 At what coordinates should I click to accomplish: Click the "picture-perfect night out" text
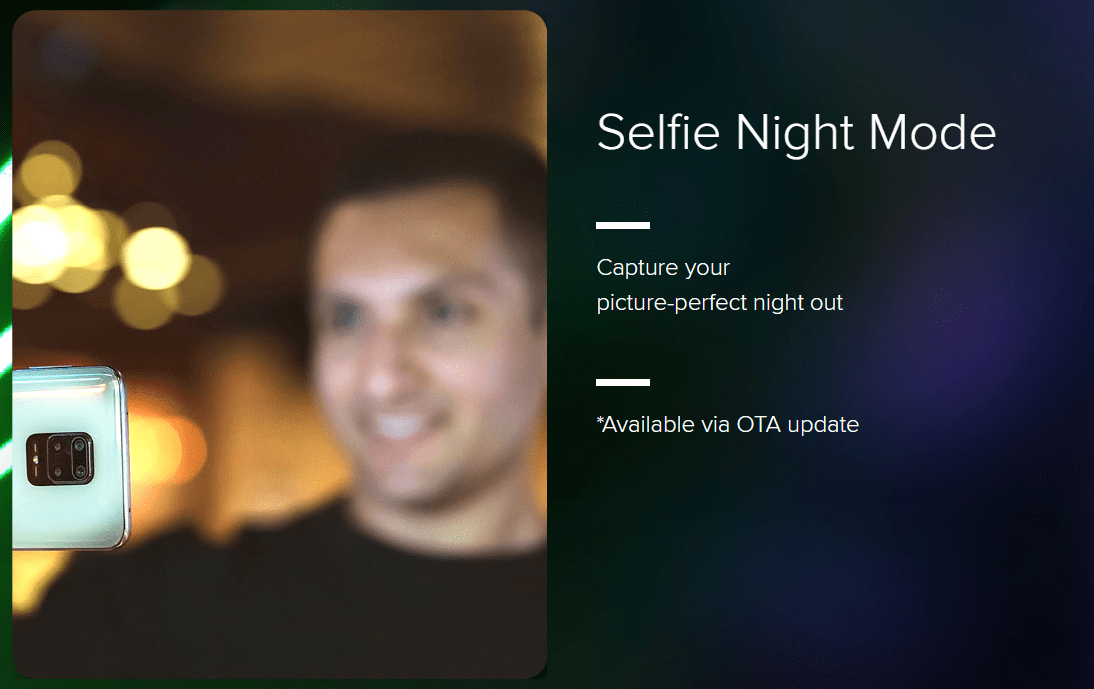pos(719,303)
